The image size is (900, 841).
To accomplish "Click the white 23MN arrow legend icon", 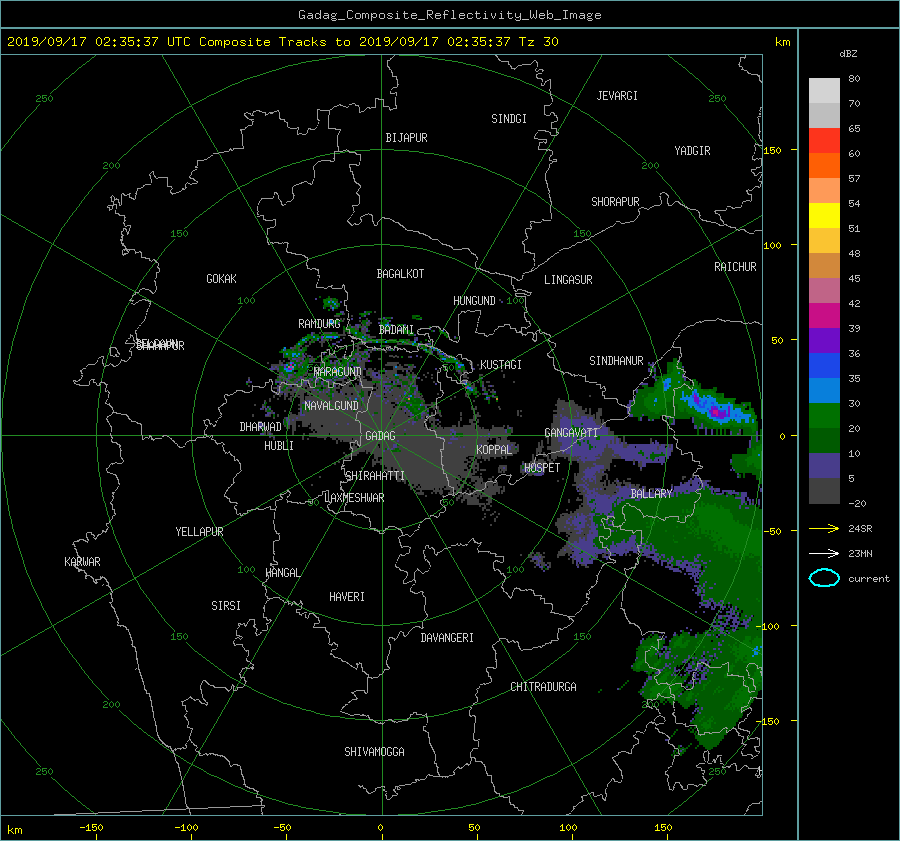I will tap(824, 553).
